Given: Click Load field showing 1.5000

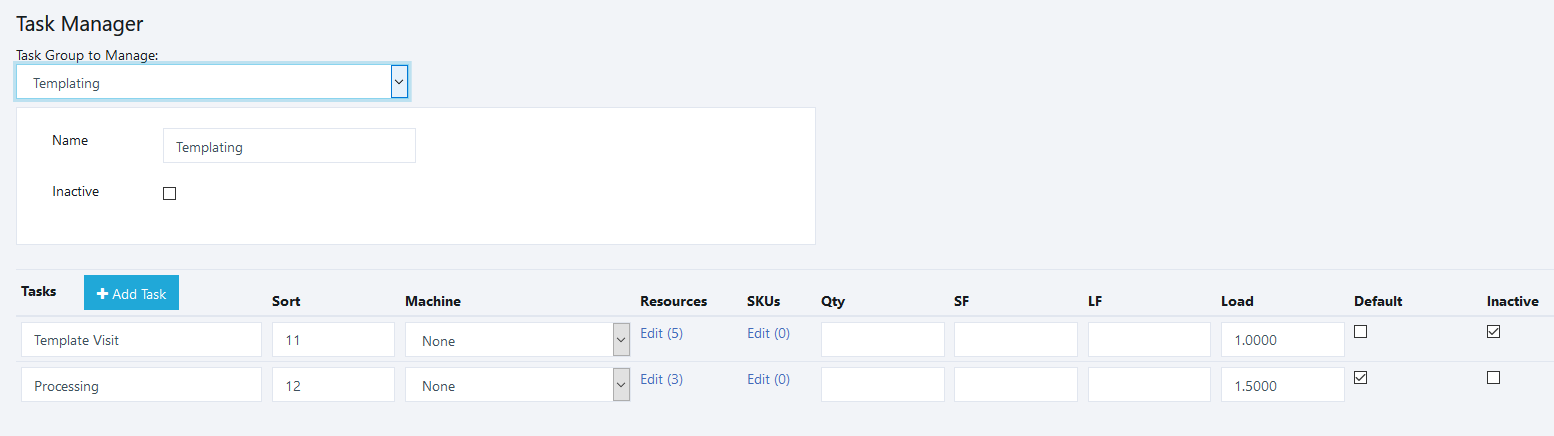Looking at the screenshot, I should pos(1282,385).
